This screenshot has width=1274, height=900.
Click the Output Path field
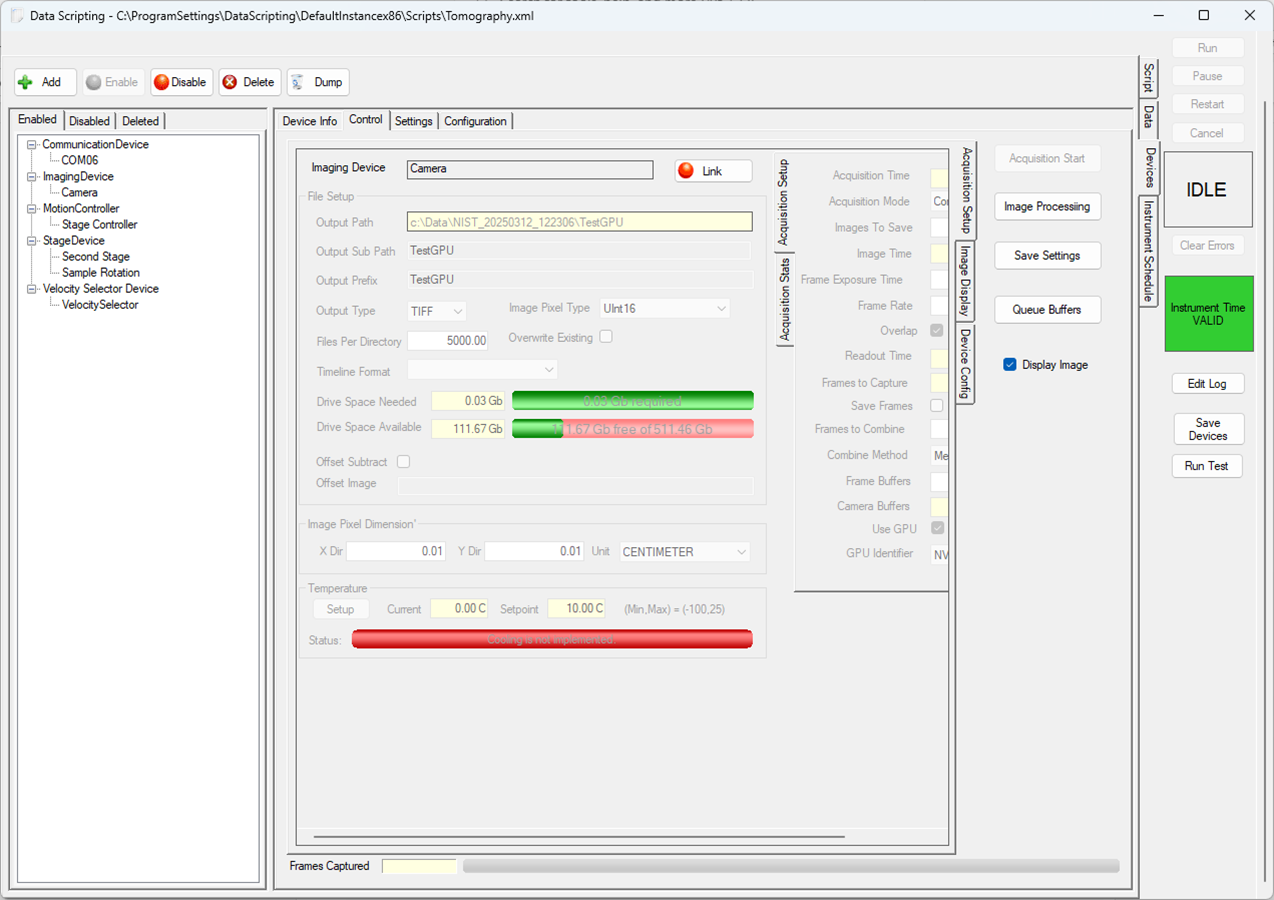pyautogui.click(x=580, y=222)
